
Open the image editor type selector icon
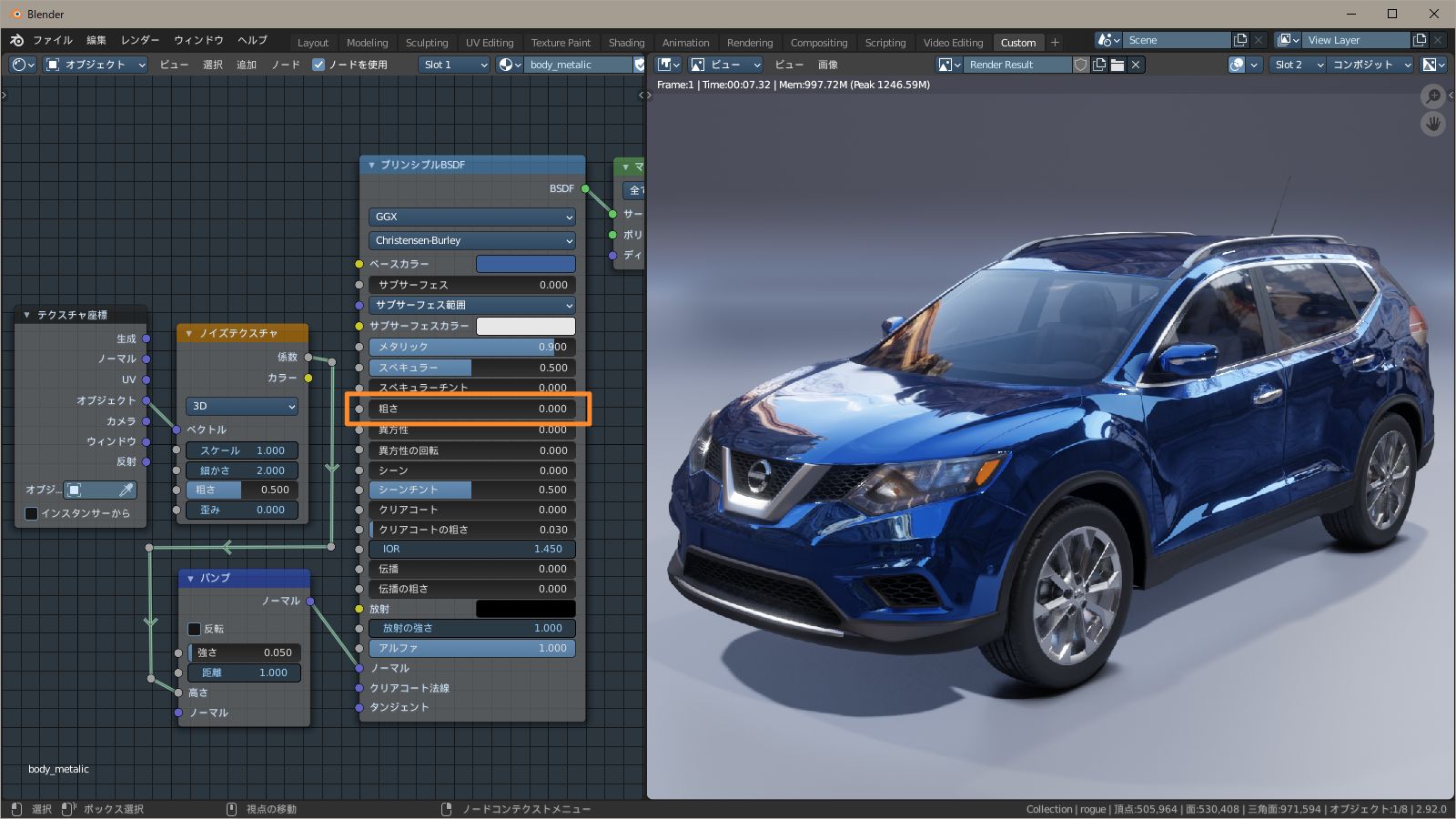click(x=669, y=65)
